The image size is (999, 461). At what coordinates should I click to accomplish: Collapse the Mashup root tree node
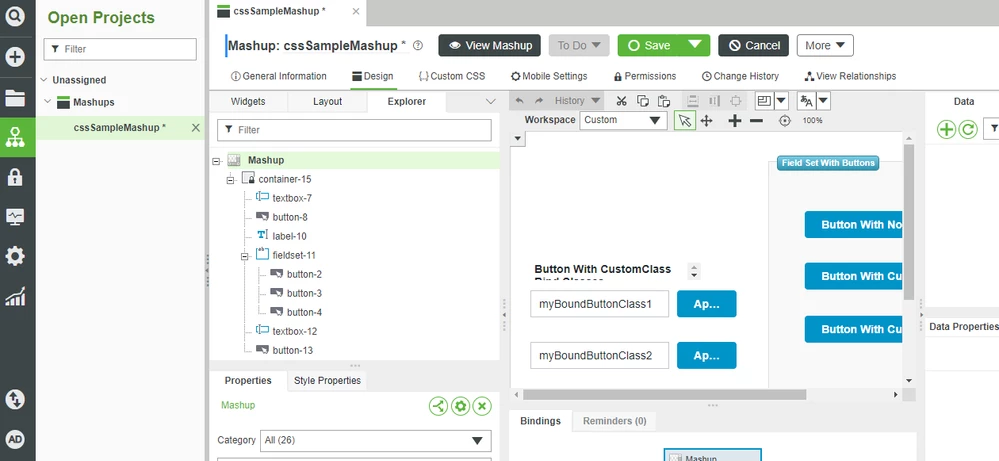point(216,161)
